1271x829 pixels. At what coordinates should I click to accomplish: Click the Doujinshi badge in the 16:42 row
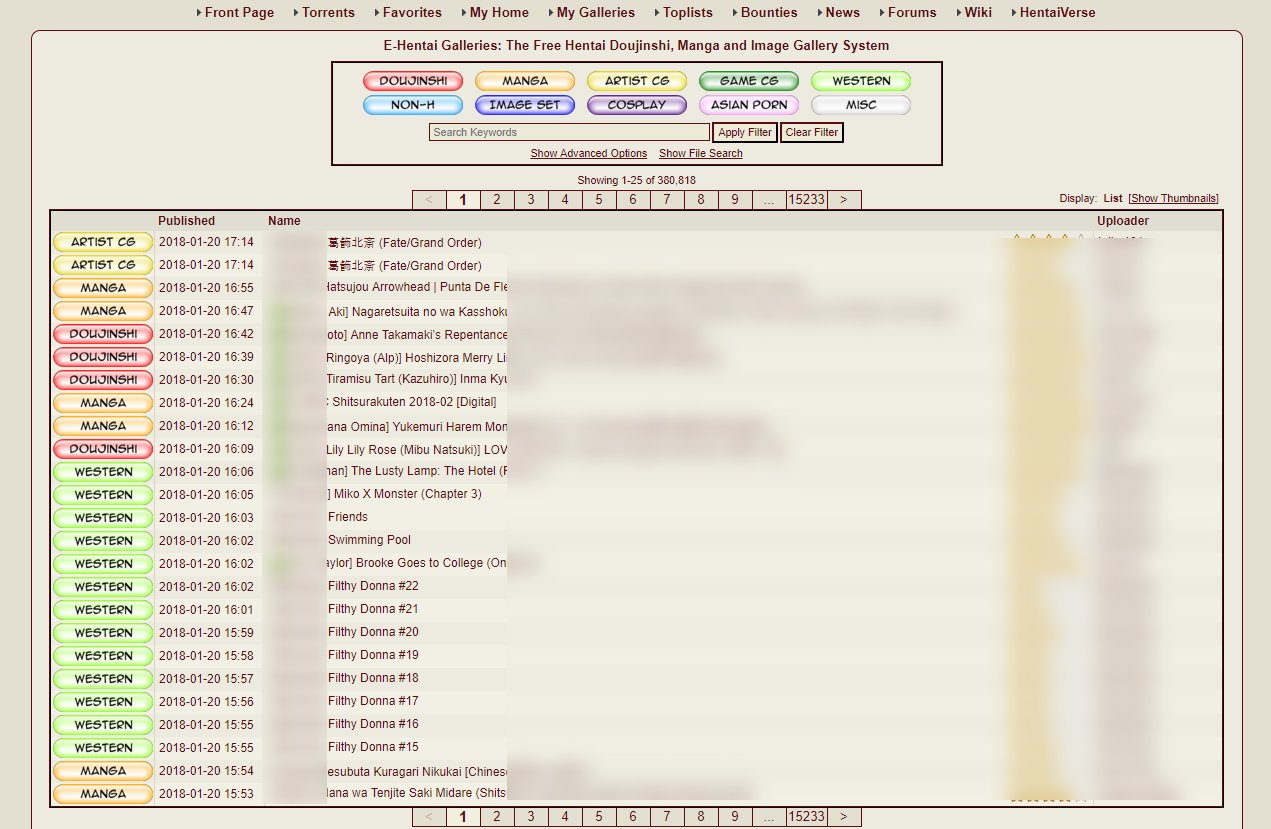point(103,334)
